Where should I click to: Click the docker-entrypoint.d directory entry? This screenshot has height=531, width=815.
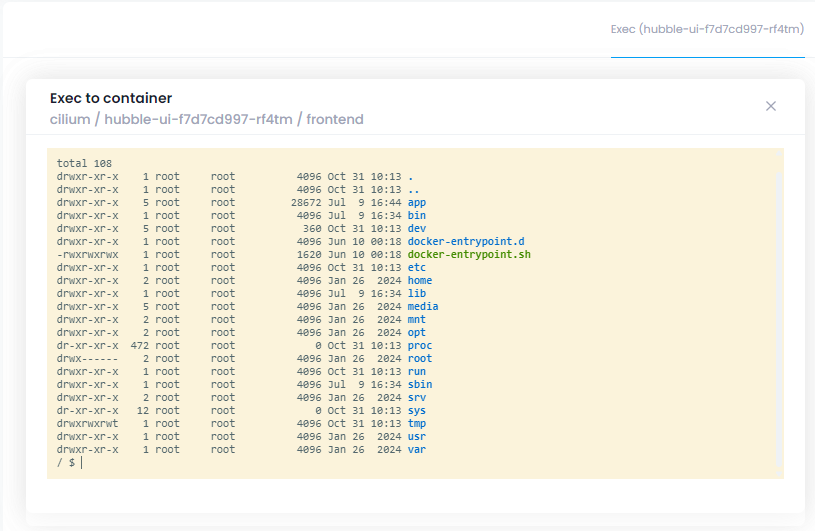click(x=465, y=242)
